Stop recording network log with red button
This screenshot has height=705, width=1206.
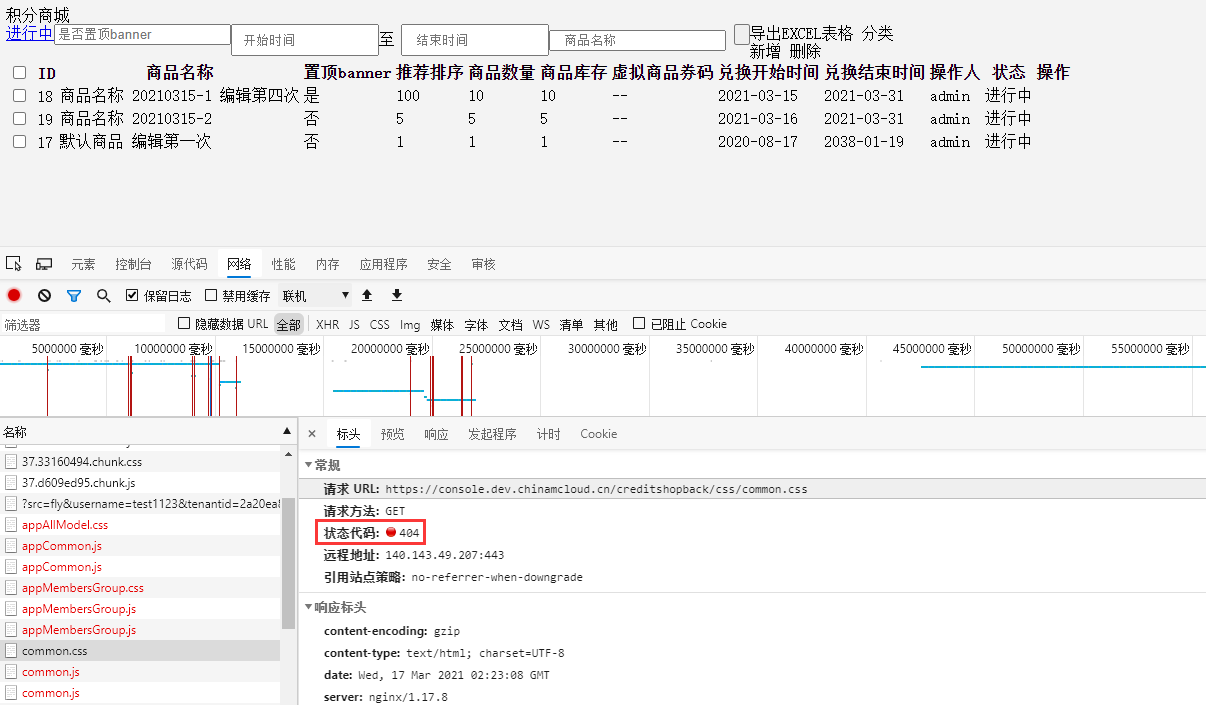(14, 296)
